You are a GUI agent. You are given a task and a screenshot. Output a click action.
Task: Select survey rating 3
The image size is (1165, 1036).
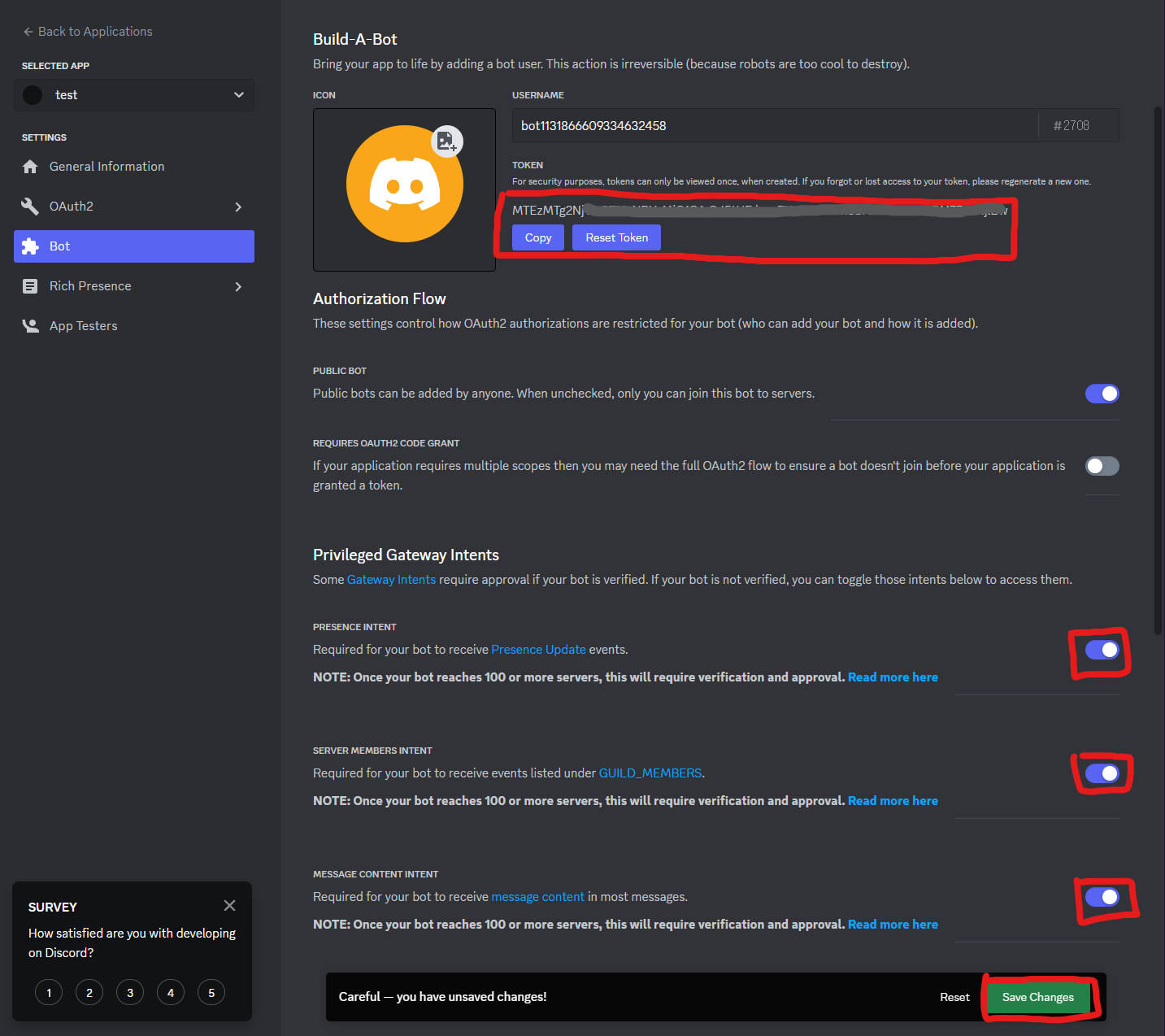pos(130,992)
